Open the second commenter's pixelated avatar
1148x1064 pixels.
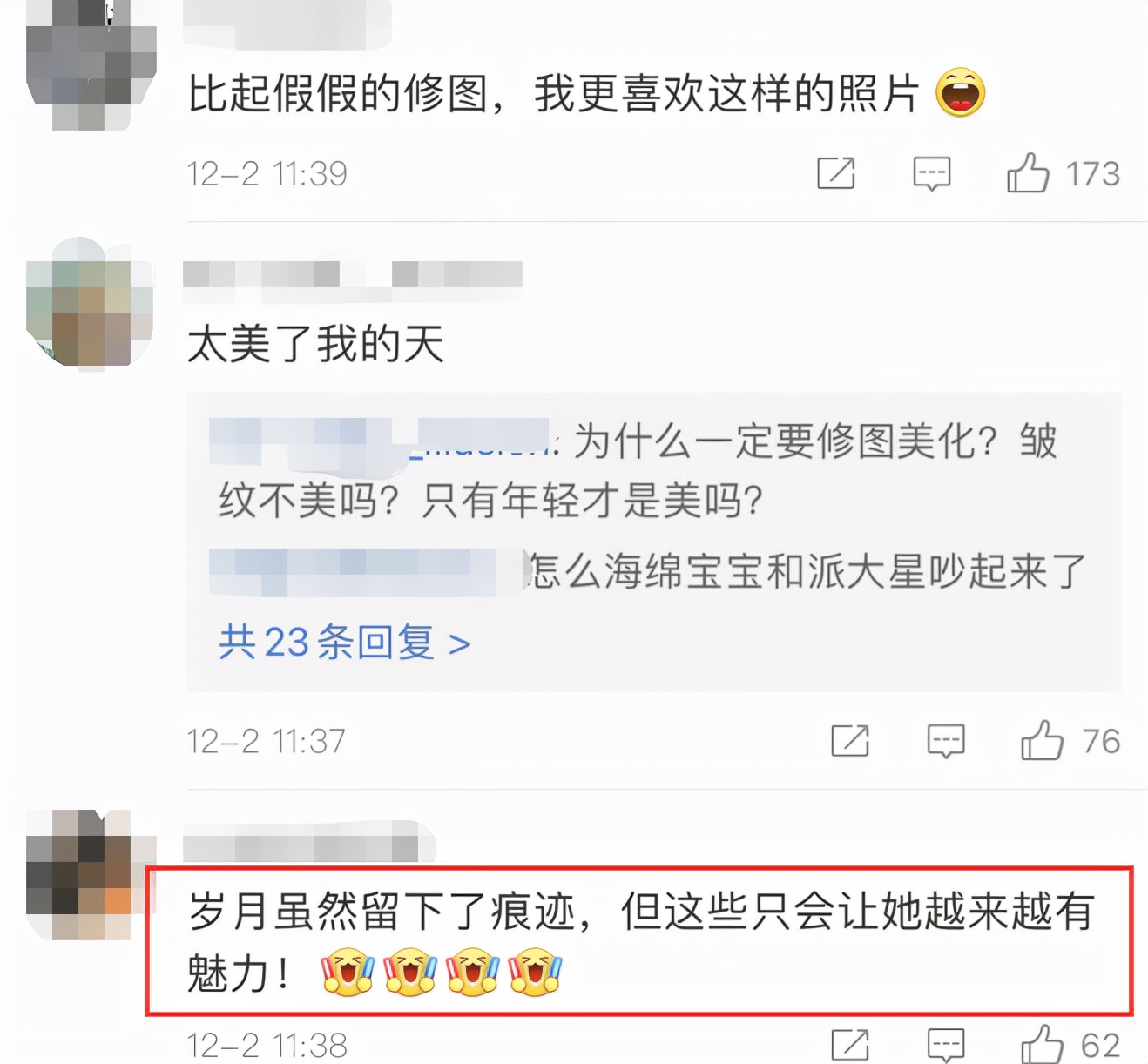[x=90, y=302]
